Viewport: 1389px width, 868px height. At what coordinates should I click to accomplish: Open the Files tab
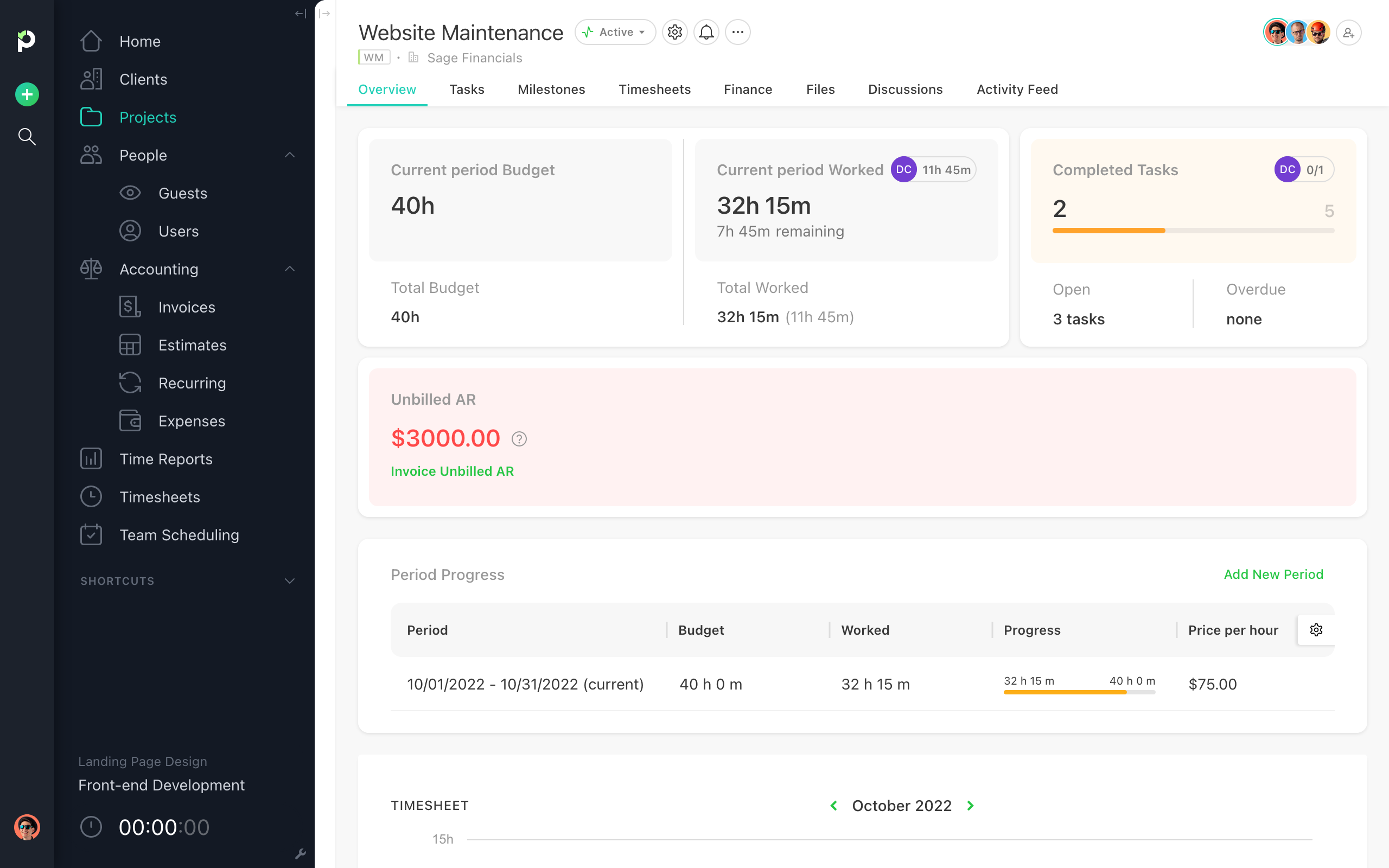(820, 90)
